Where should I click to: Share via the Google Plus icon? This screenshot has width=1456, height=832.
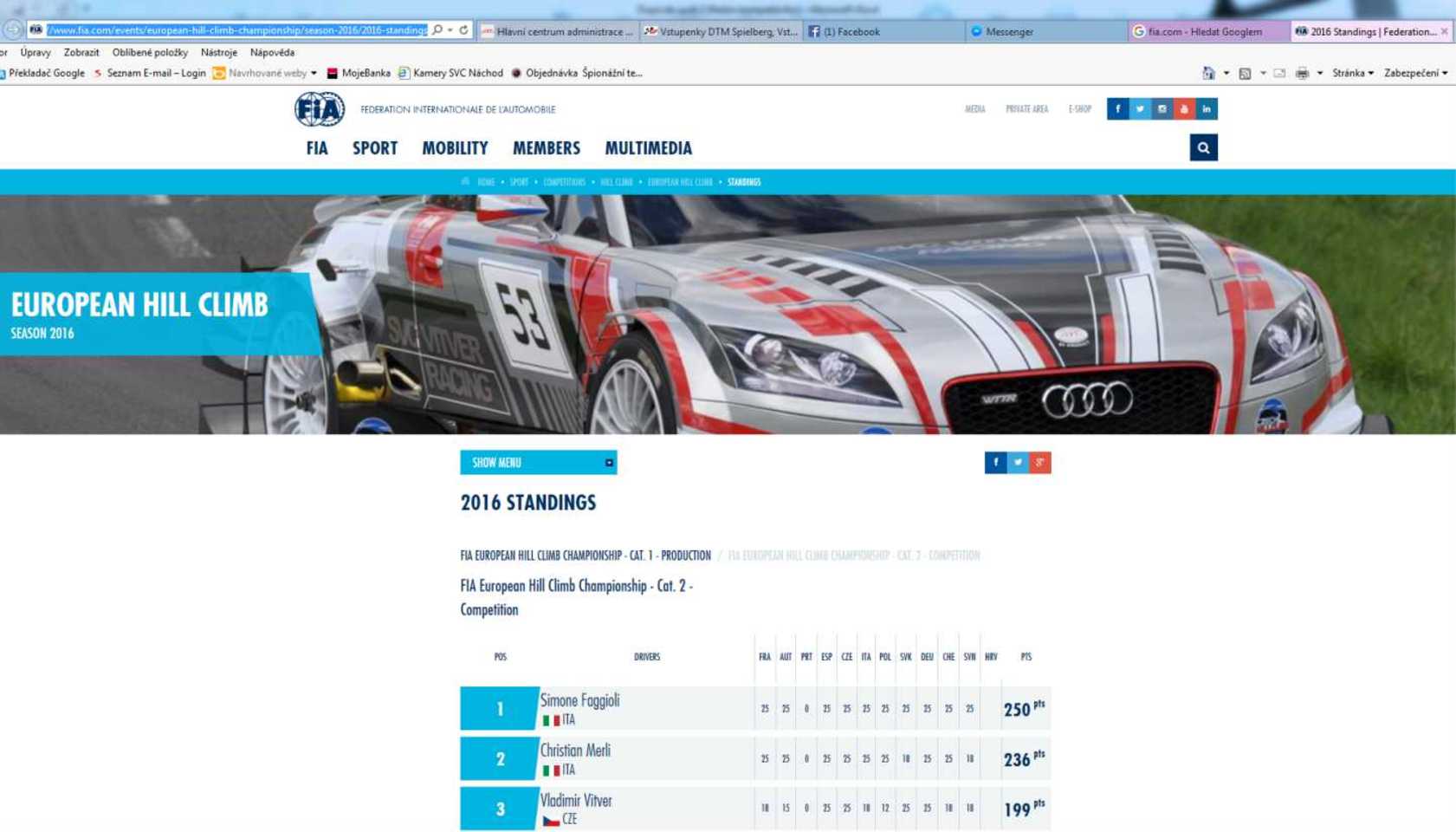click(x=1040, y=463)
